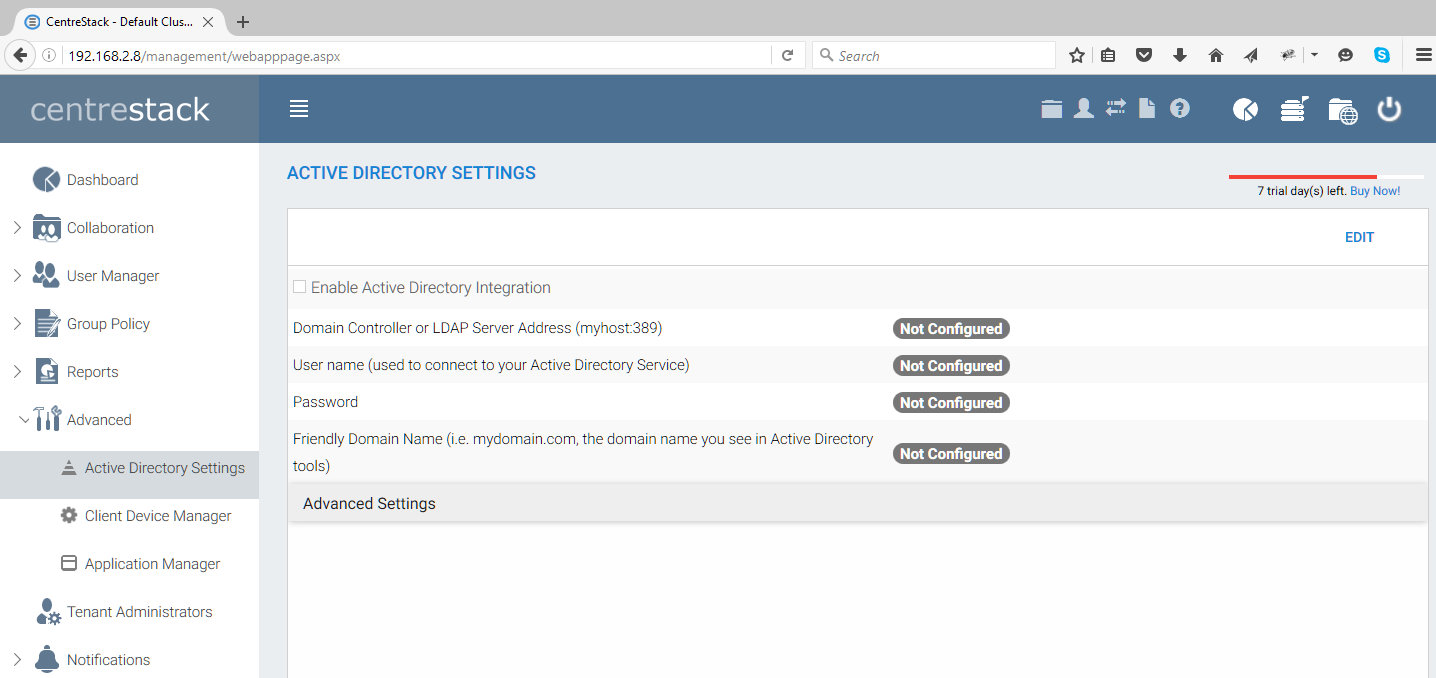The image size is (1436, 678).
Task: Open the Tenant Administrators page
Action: coord(139,611)
